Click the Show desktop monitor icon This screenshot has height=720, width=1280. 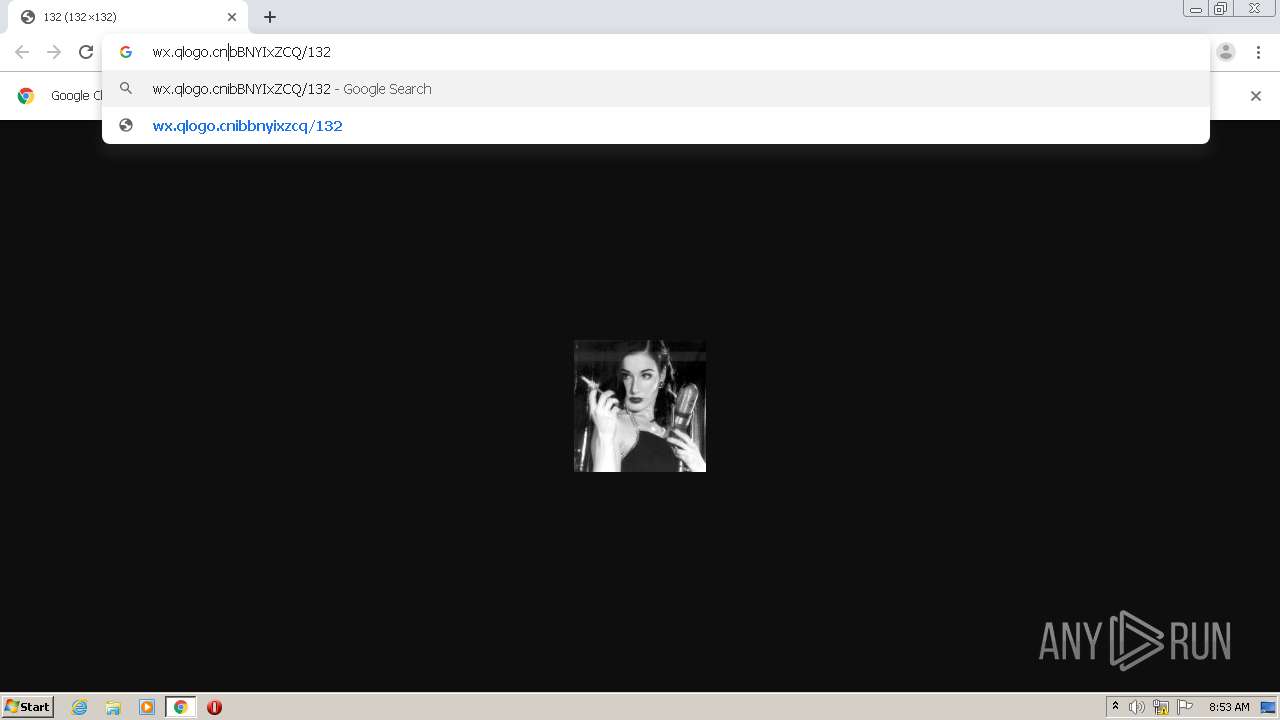(1269, 707)
